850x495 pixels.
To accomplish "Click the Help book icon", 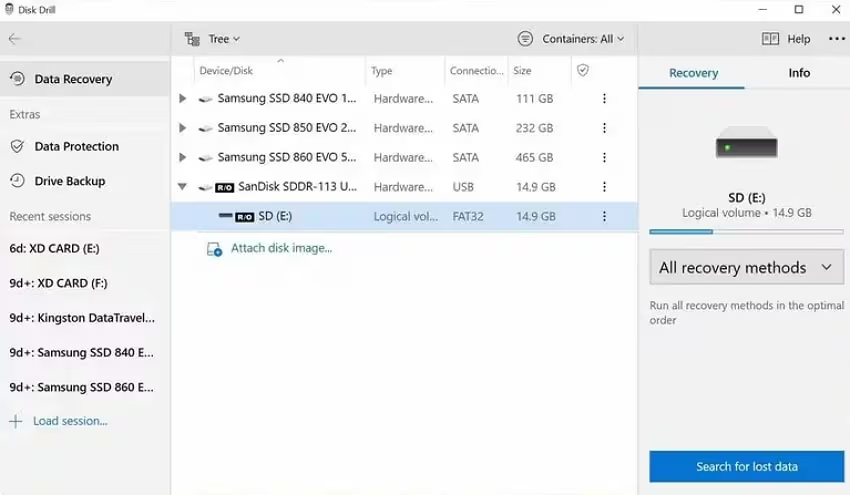I will (x=770, y=38).
